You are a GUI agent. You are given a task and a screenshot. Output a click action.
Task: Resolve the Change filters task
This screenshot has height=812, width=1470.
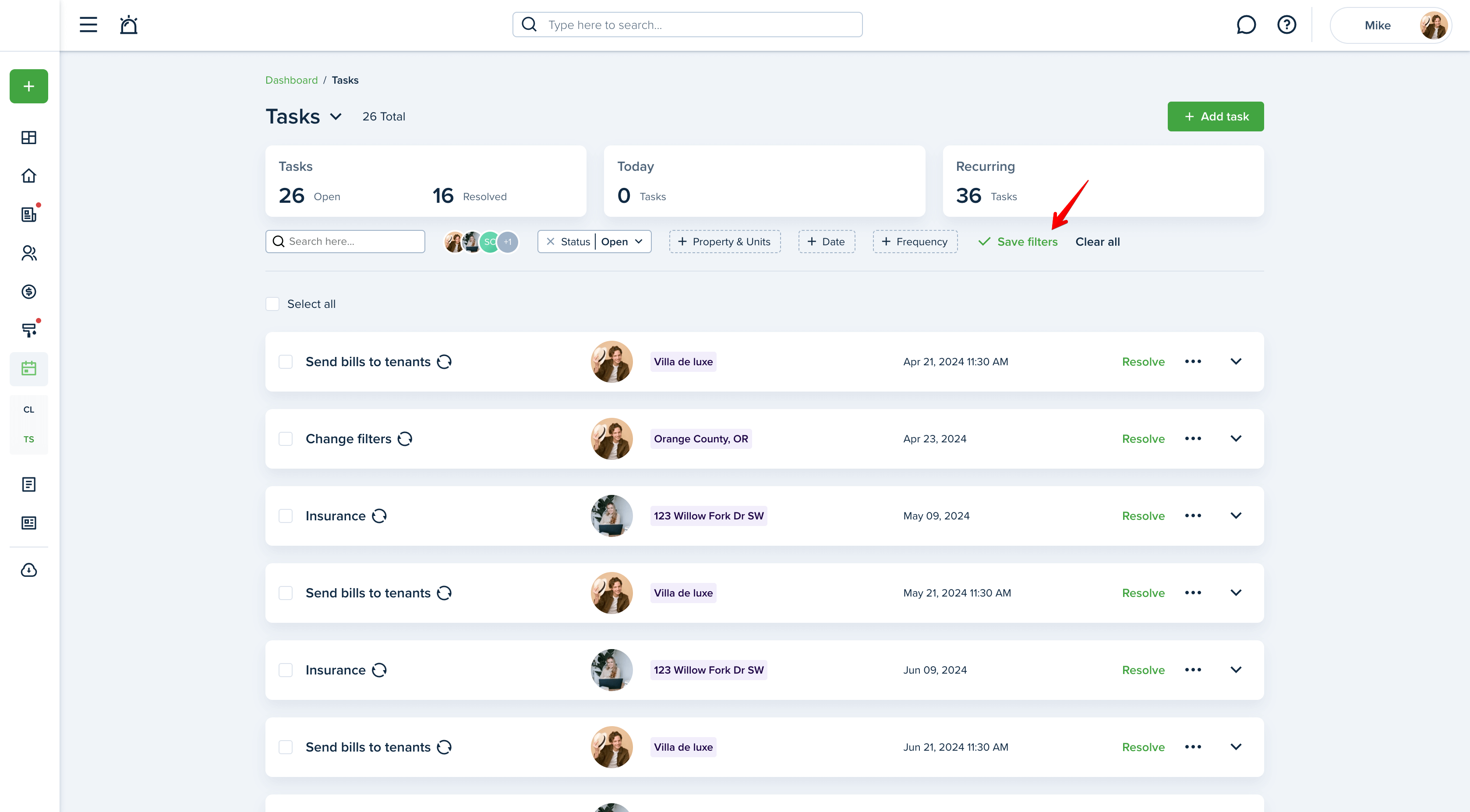(x=1143, y=439)
